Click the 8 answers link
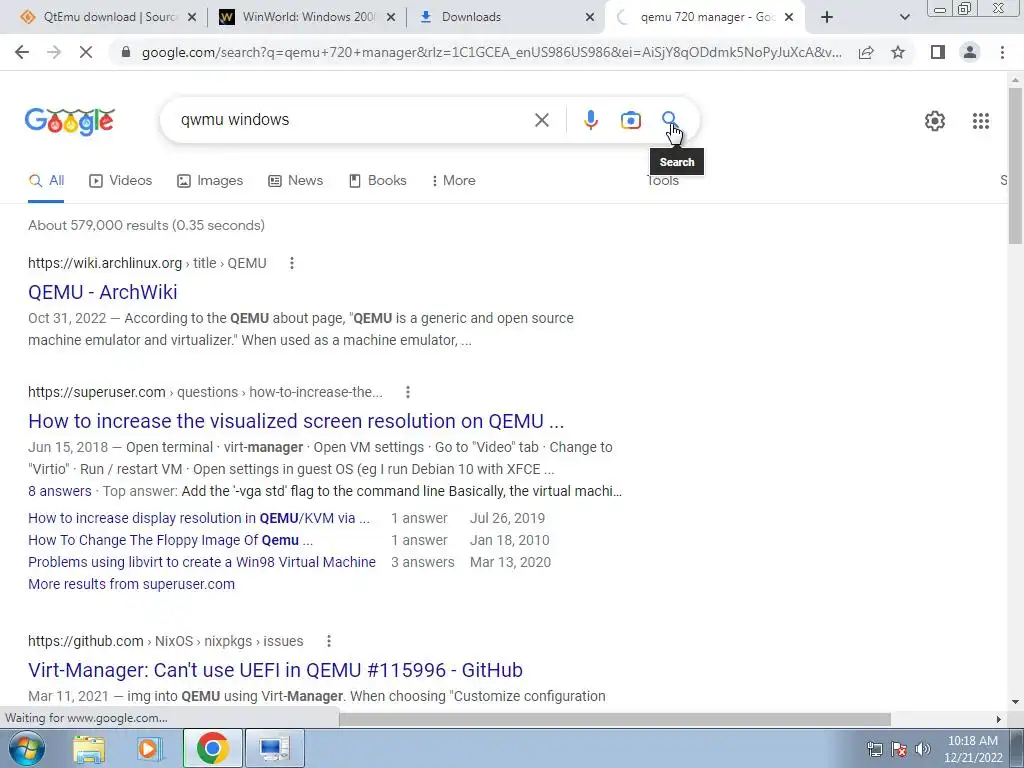 pyautogui.click(x=59, y=491)
